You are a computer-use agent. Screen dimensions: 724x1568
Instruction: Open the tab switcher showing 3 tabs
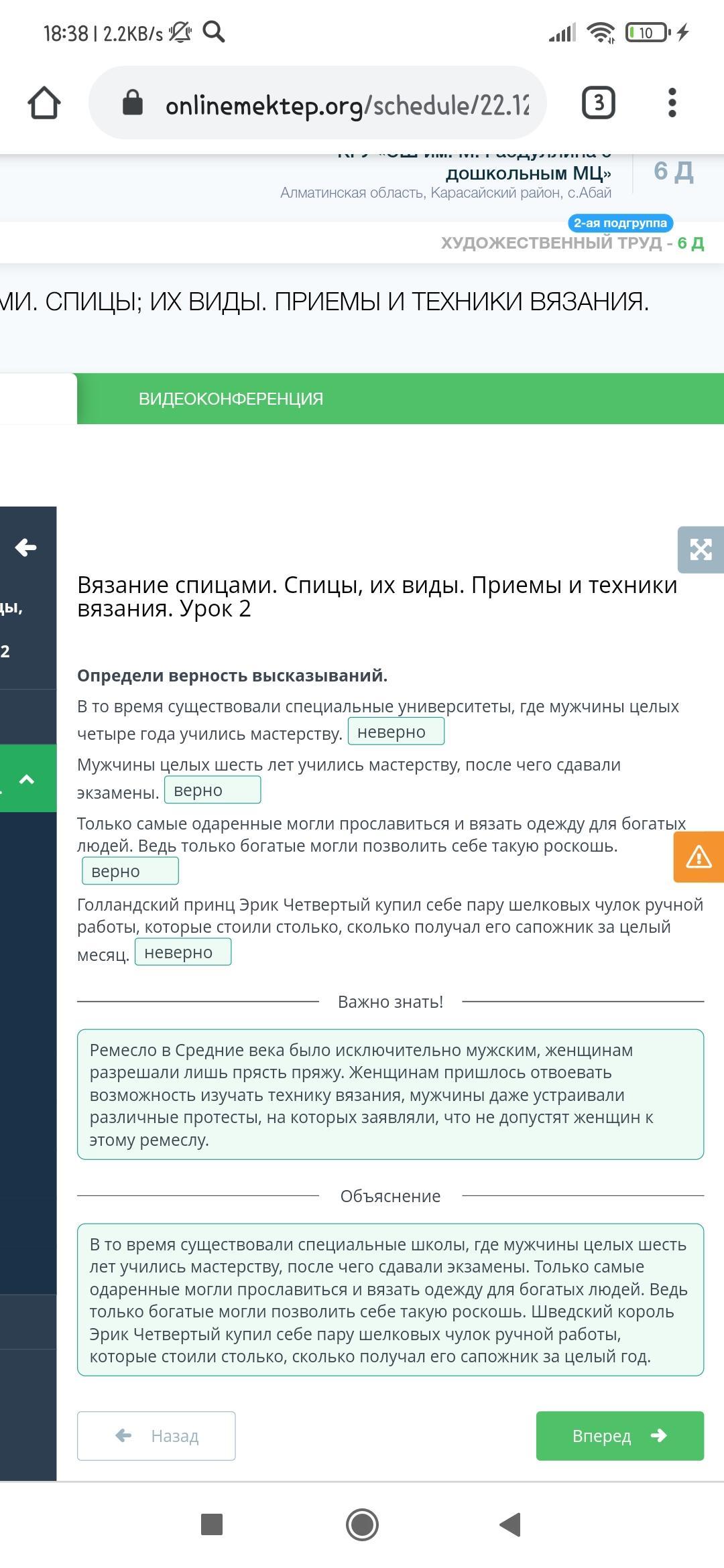pyautogui.click(x=598, y=103)
